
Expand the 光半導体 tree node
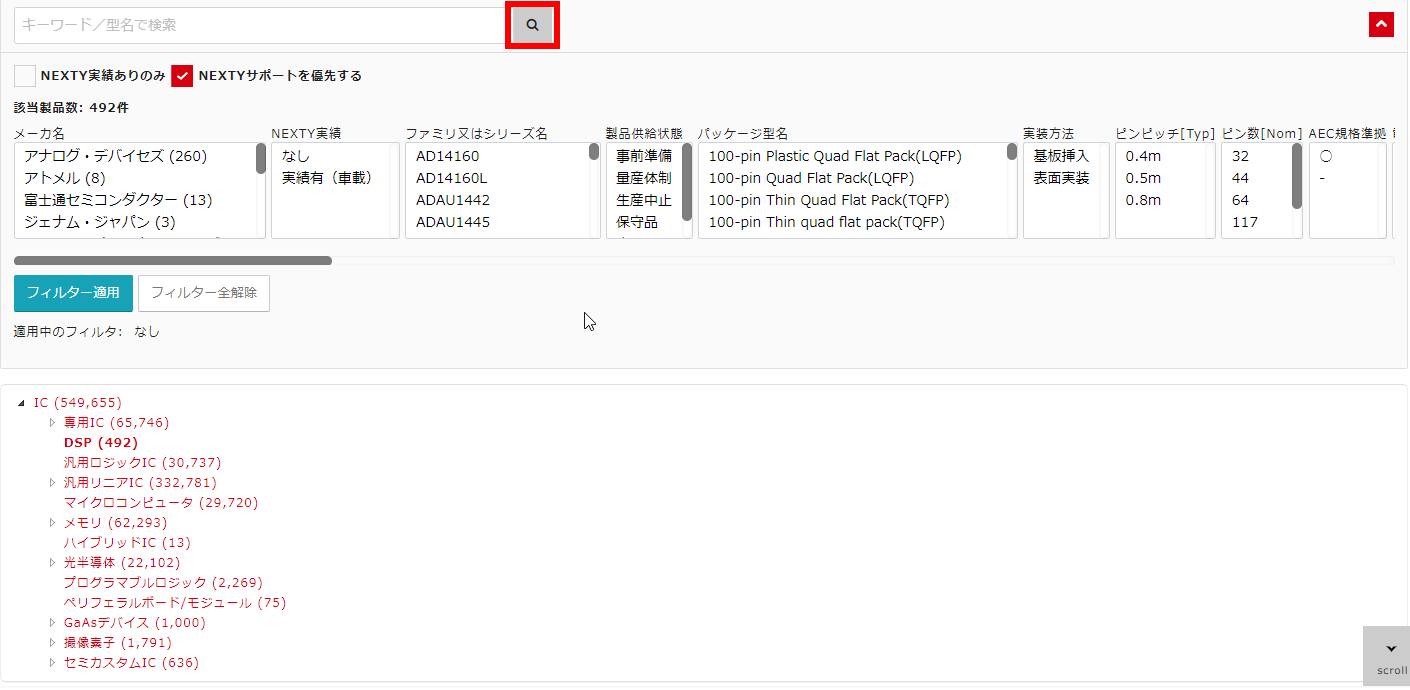pyautogui.click(x=52, y=562)
